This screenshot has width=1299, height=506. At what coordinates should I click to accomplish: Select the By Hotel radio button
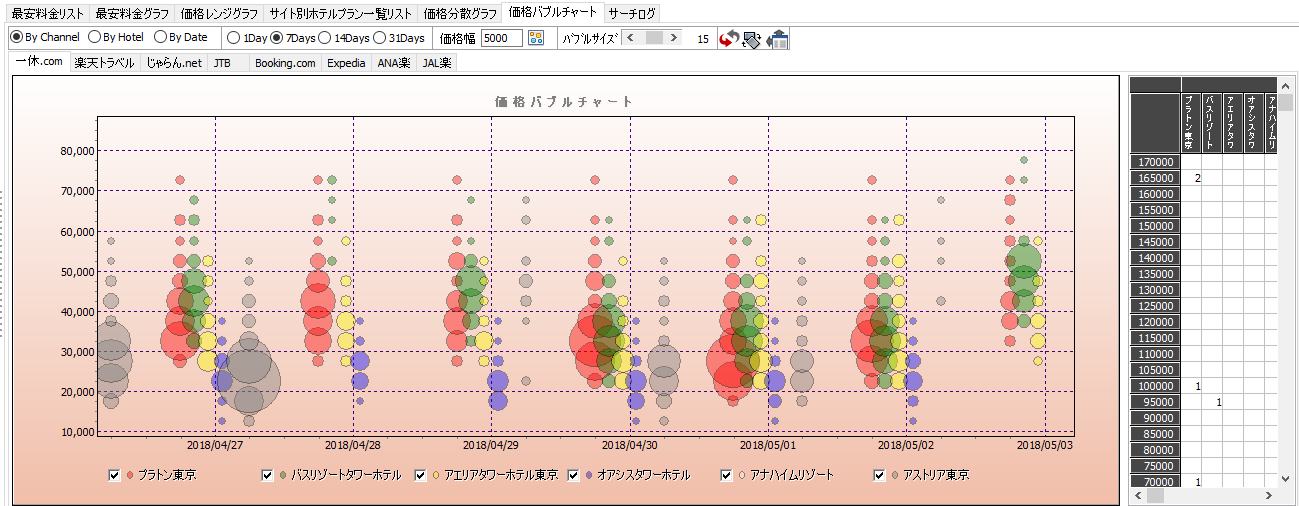coord(95,38)
